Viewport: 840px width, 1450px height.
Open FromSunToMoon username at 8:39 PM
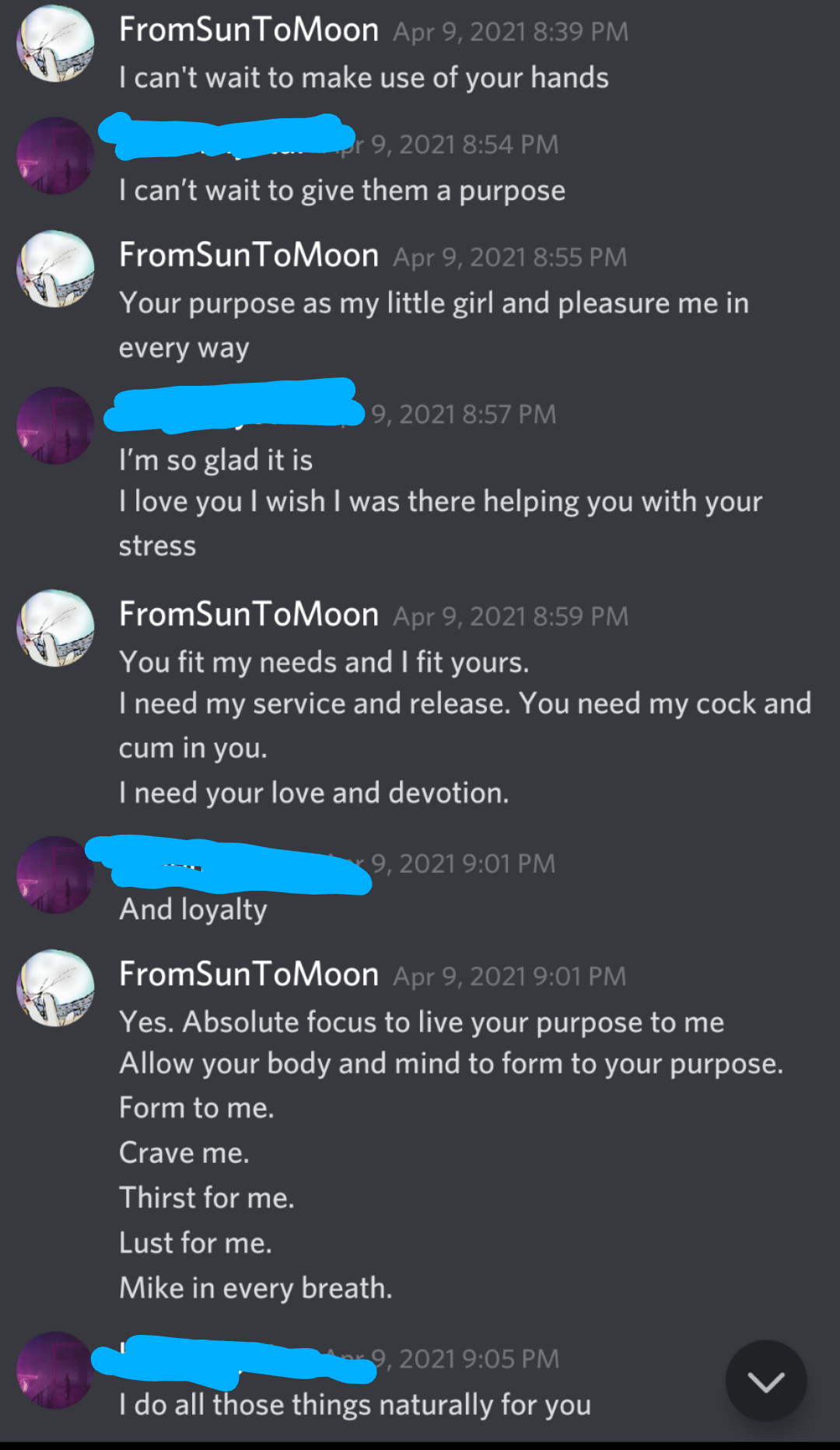pos(249,30)
